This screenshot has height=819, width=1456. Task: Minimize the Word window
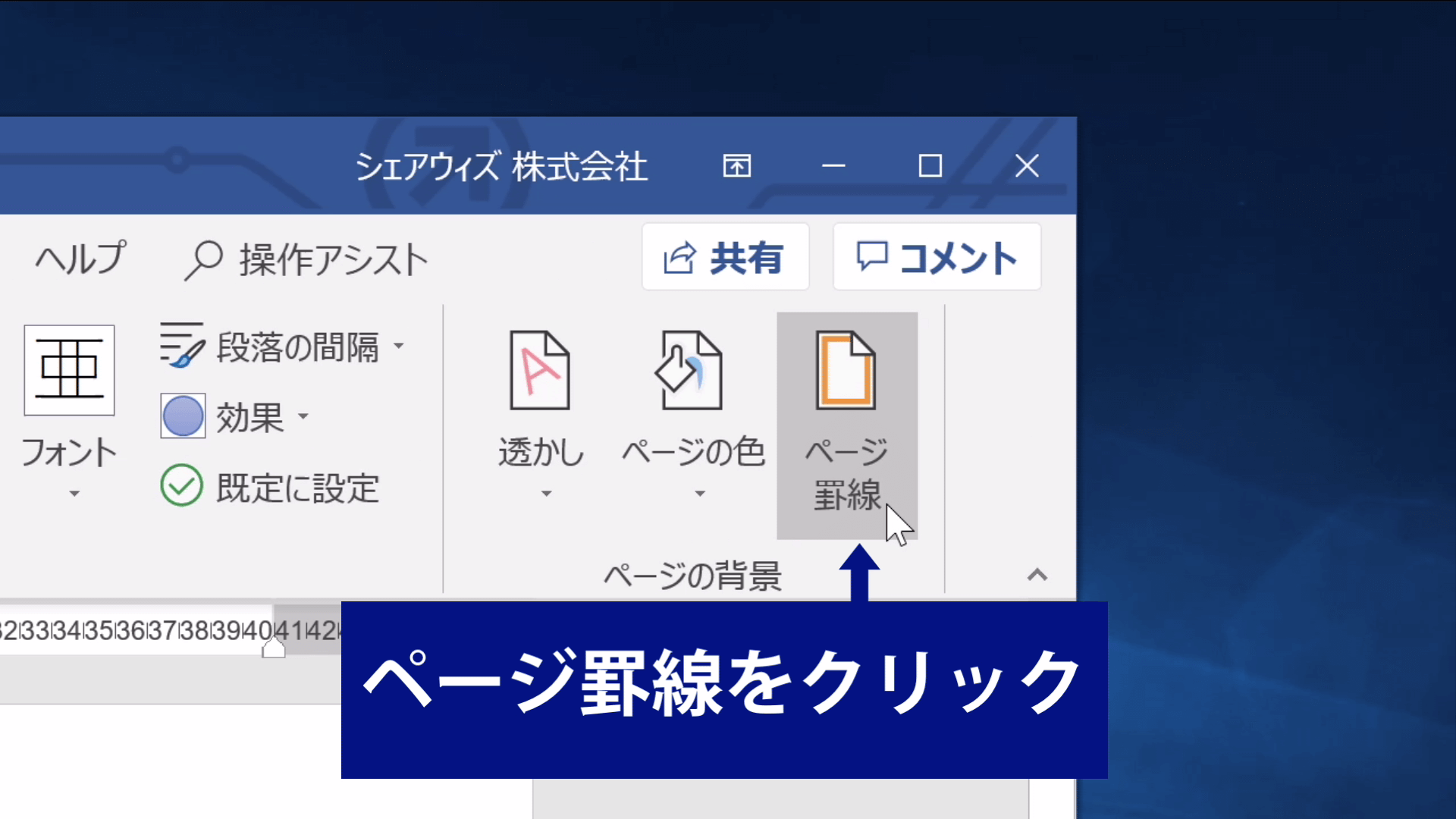click(833, 165)
